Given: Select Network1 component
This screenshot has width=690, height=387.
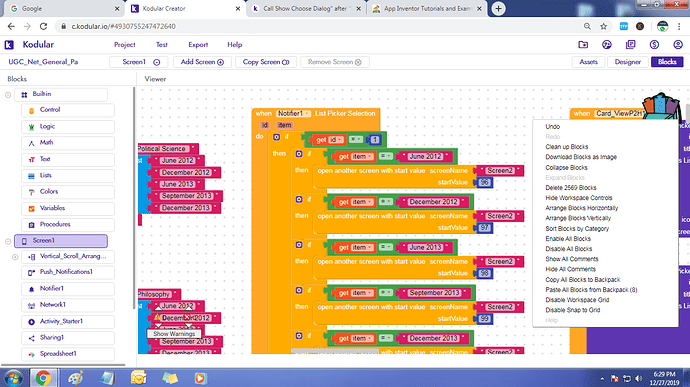Looking at the screenshot, I should tap(68, 305).
